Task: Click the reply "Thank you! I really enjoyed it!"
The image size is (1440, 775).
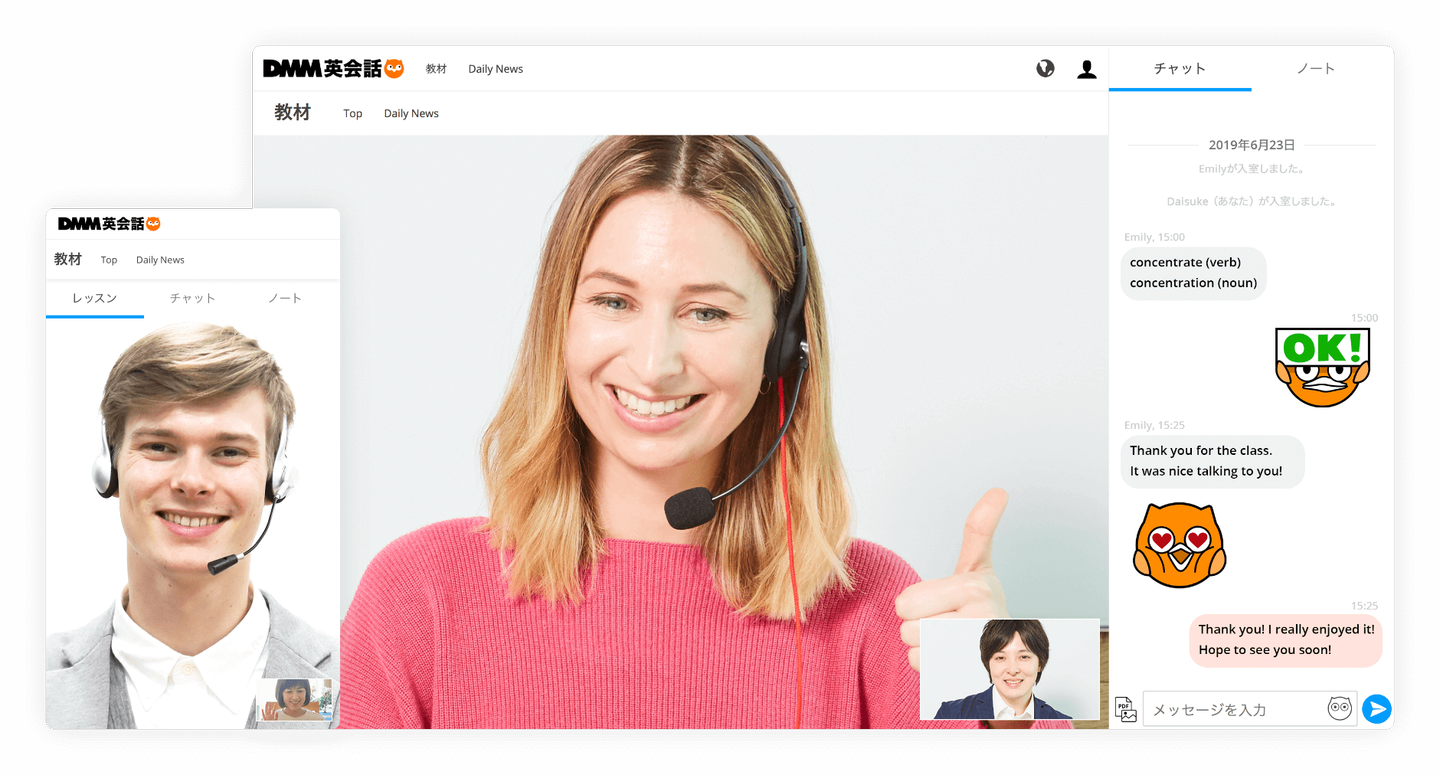Action: (1287, 630)
